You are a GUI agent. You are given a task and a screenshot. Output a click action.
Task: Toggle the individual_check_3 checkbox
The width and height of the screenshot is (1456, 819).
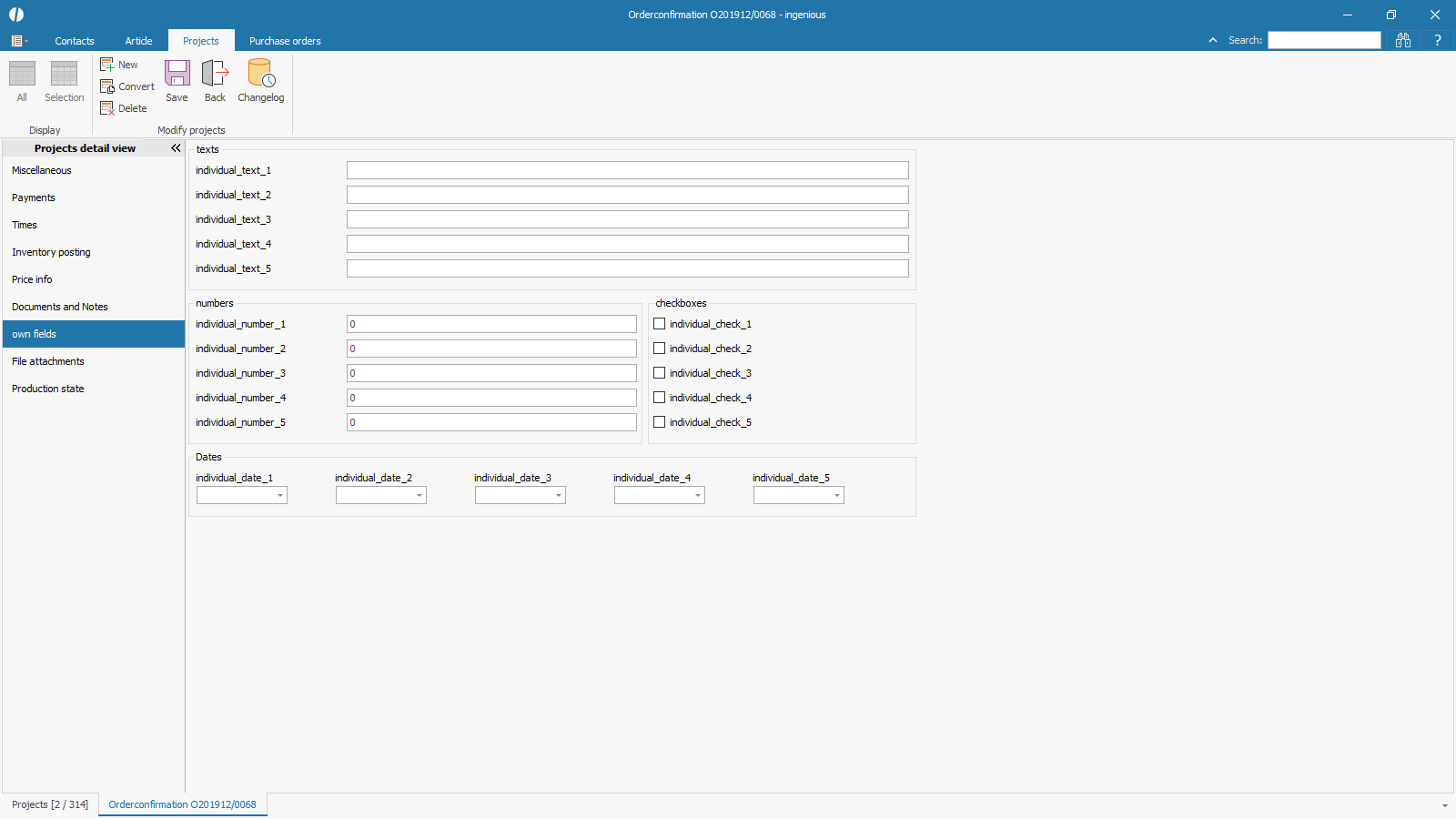click(x=660, y=373)
